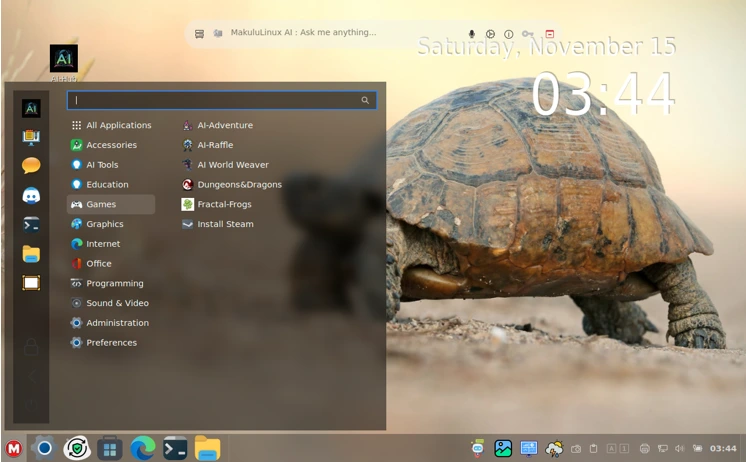Open presentation monitor favorite in sidebar

pos(31,138)
